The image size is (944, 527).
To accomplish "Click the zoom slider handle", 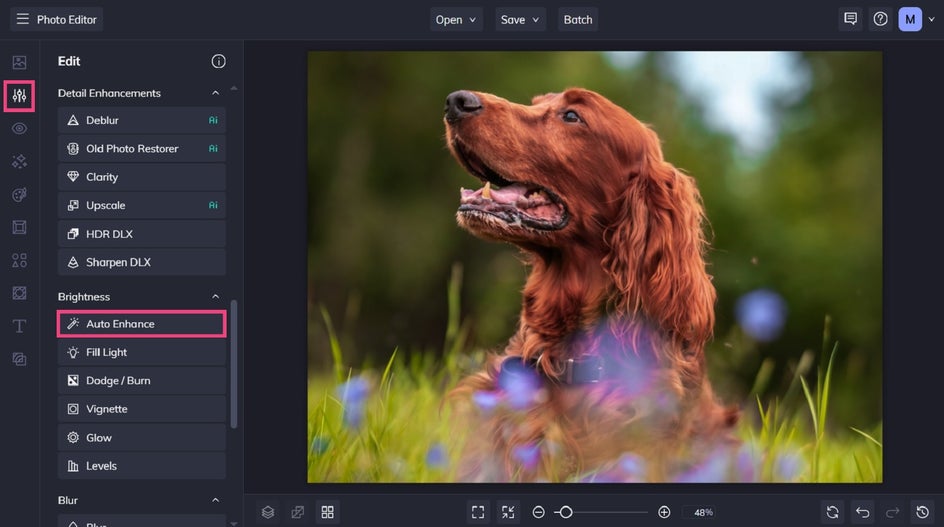I will pyautogui.click(x=565, y=512).
